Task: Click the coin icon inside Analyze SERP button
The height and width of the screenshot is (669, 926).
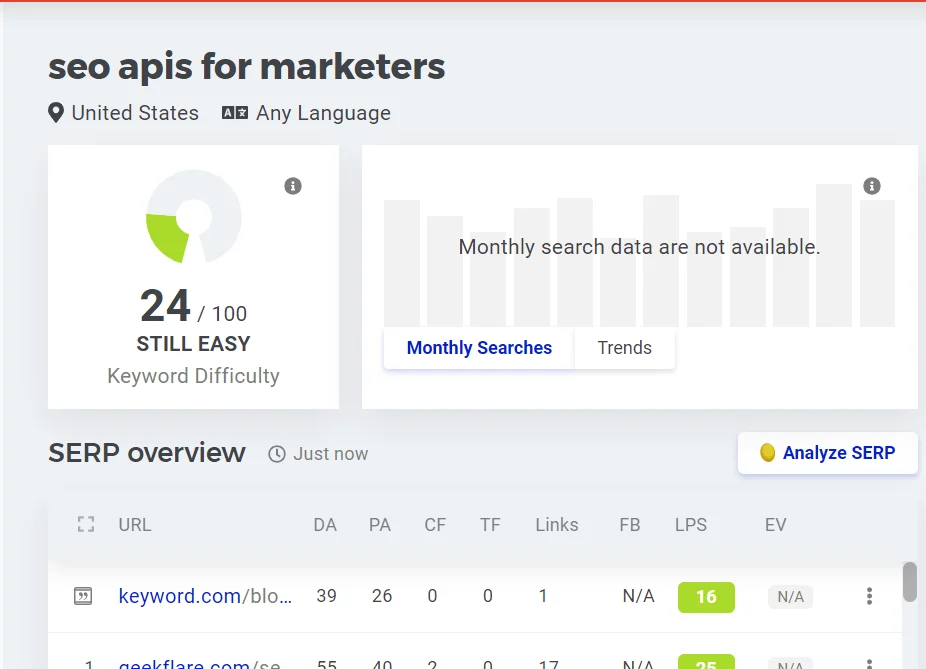Action: pos(767,452)
